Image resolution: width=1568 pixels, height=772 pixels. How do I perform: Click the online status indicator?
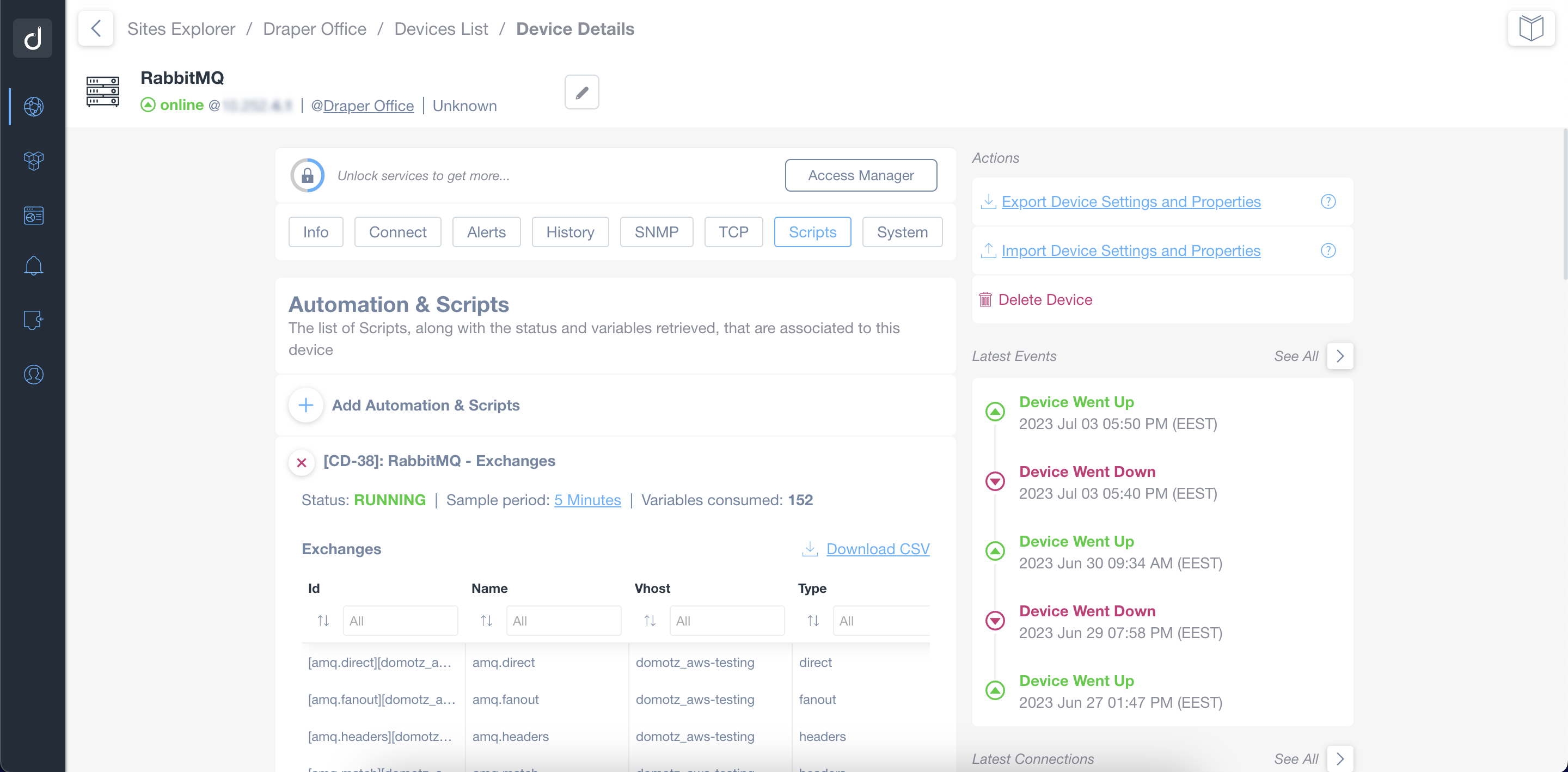tap(172, 105)
